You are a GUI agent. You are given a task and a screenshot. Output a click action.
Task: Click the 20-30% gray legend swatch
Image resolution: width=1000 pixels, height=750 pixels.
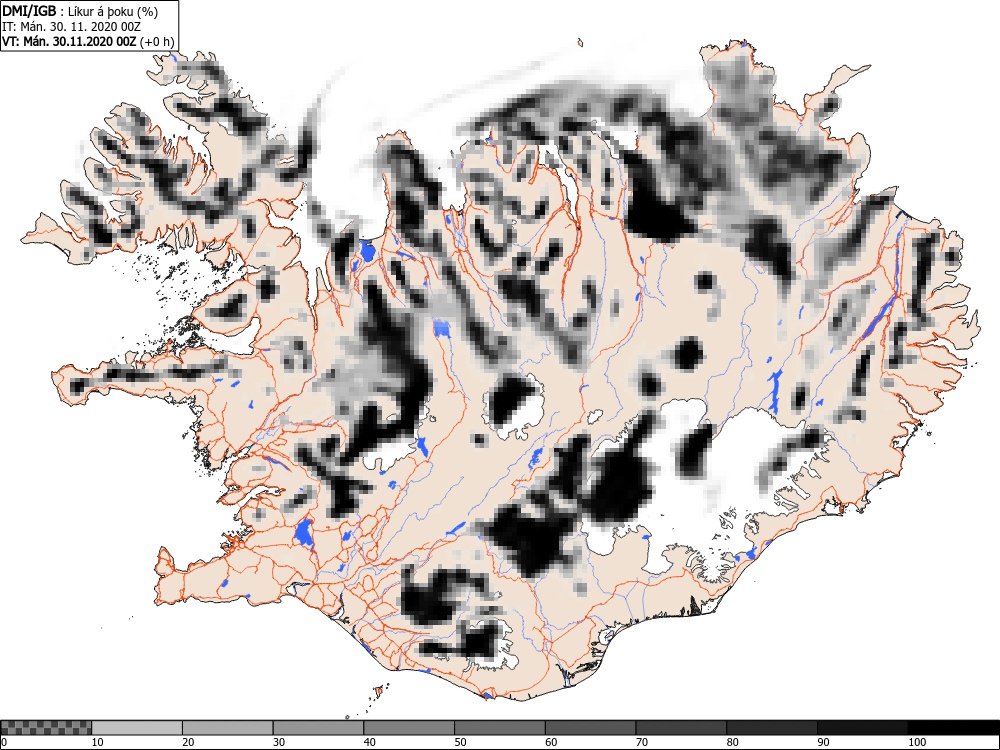click(228, 728)
